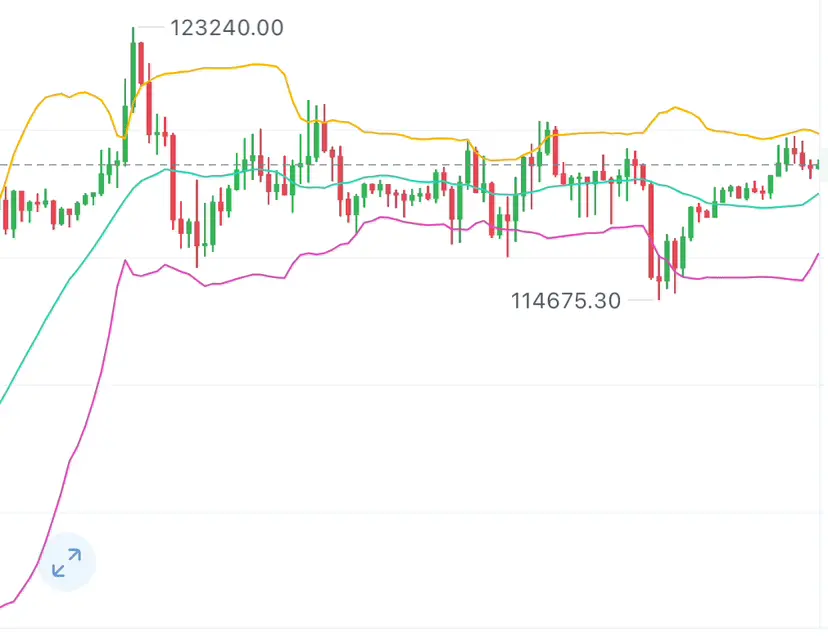Screen dimensions: 828x638
Task: Select the red candle wick touching the 114675.30 low
Action: [x=658, y=280]
